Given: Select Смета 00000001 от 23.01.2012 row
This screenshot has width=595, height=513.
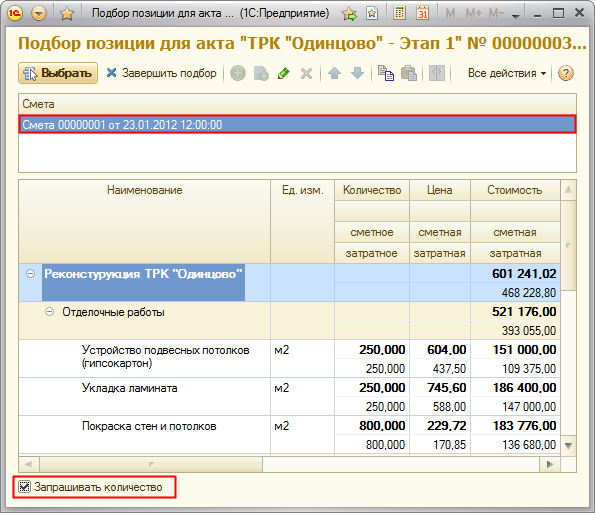Looking at the screenshot, I should click(x=297, y=124).
